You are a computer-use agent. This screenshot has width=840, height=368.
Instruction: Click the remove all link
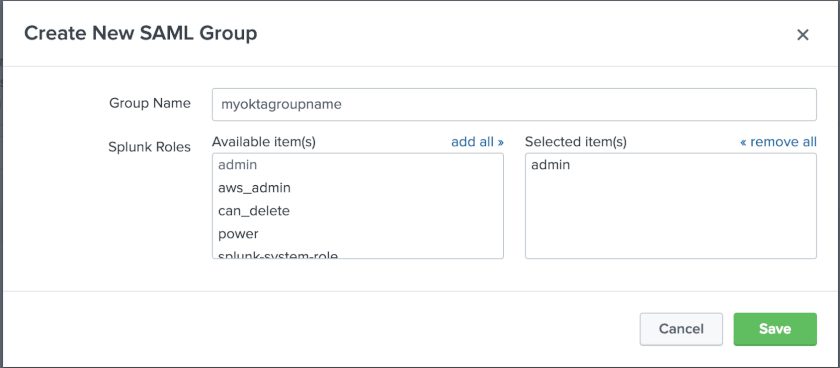[778, 142]
